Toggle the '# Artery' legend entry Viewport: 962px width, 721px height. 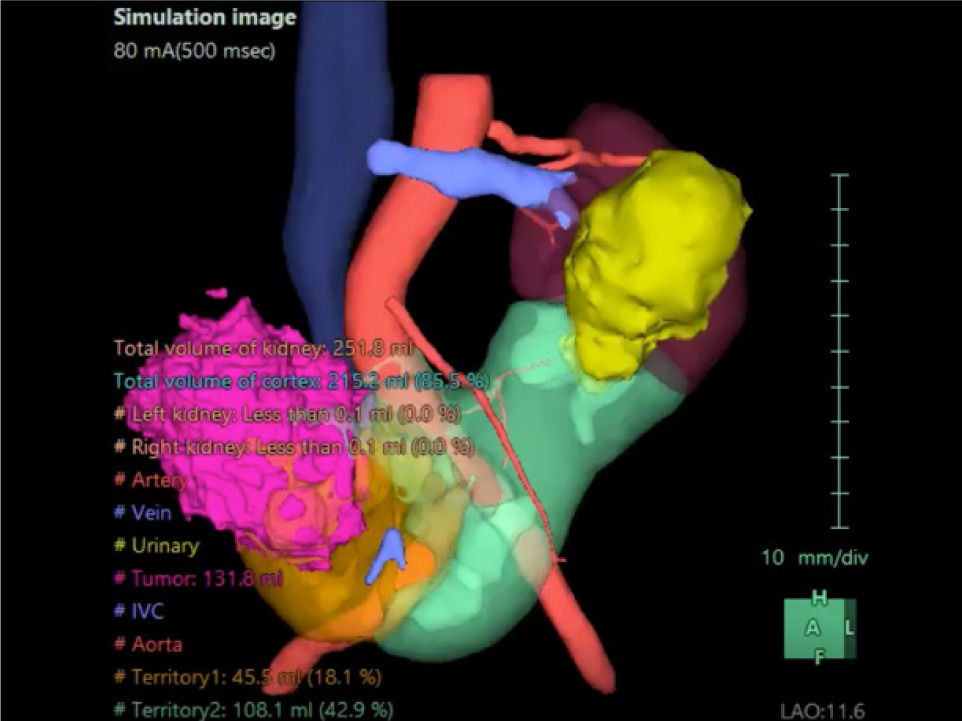tap(151, 480)
